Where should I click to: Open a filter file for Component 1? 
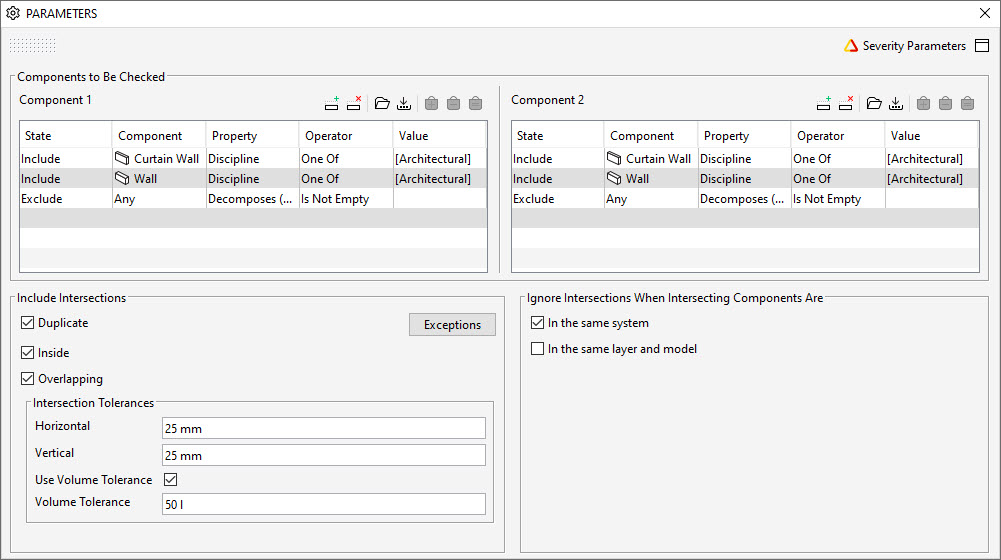pos(382,103)
